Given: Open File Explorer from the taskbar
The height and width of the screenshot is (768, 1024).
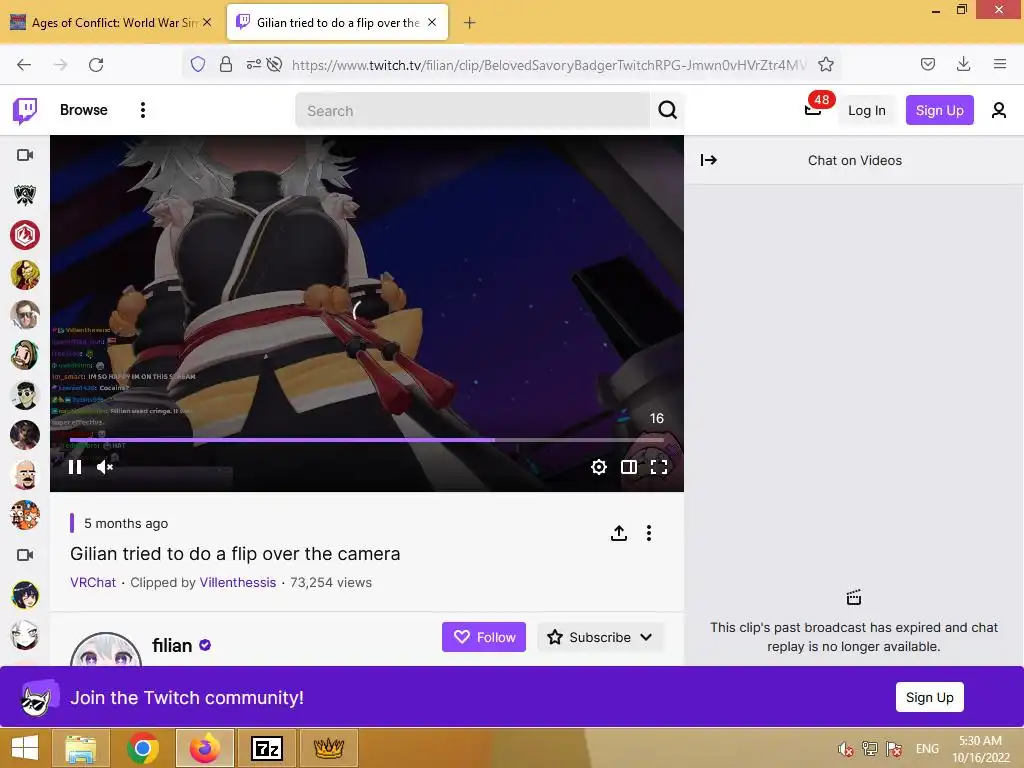Looking at the screenshot, I should coord(80,748).
